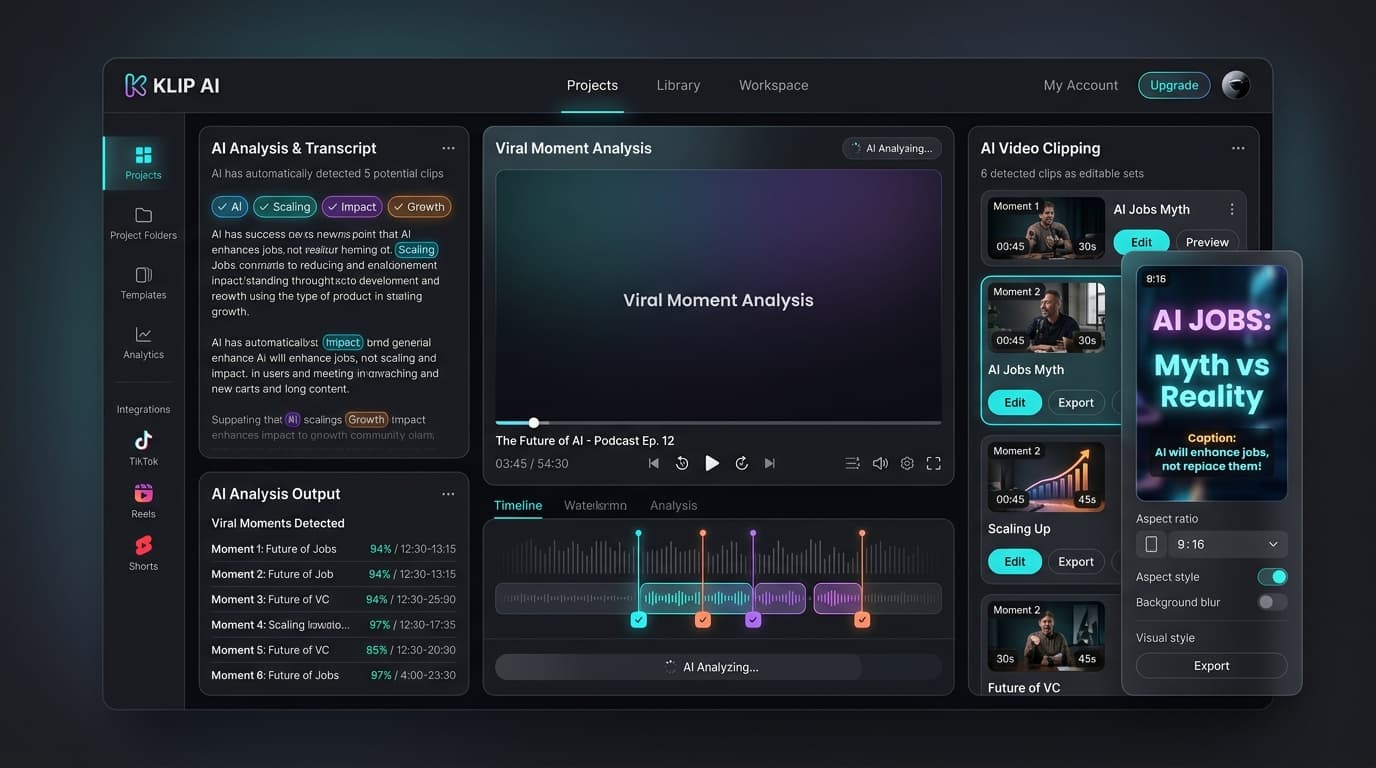Open player settings gear

pos(907,463)
